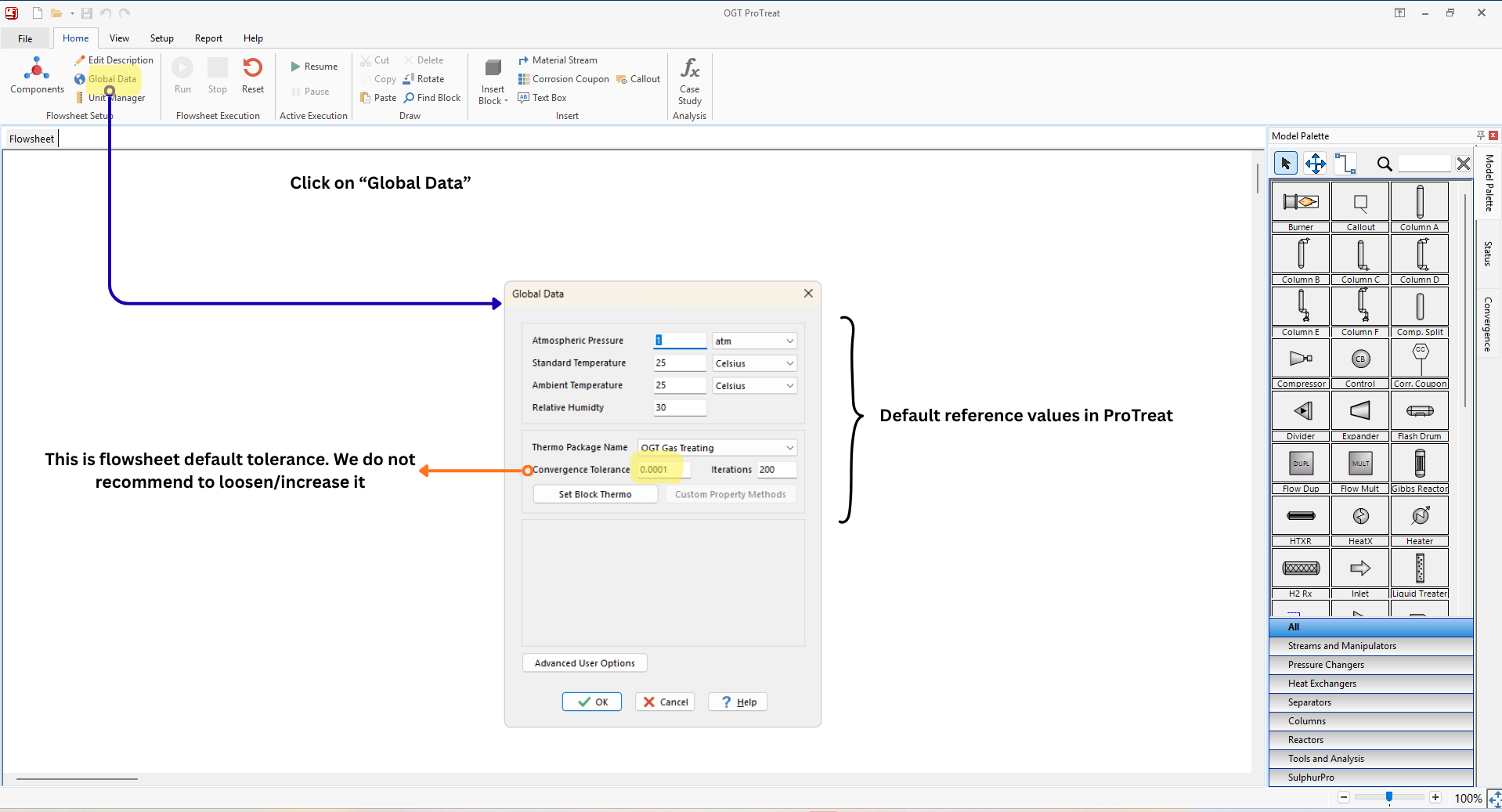The width and height of the screenshot is (1502, 812).
Task: Select the Flash Drum block icon
Action: pyautogui.click(x=1419, y=416)
